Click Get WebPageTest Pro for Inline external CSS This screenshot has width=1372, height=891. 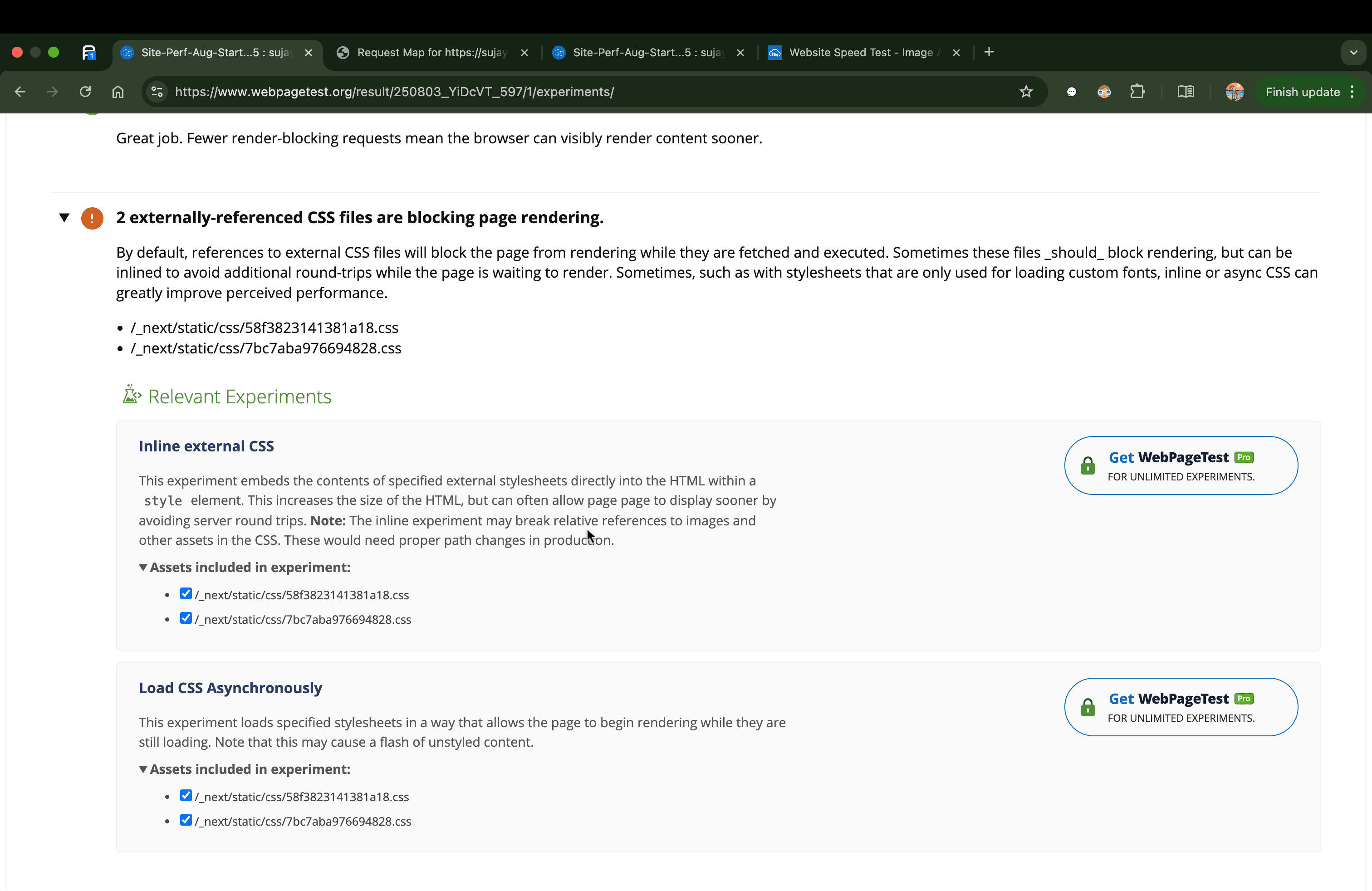[x=1180, y=465]
